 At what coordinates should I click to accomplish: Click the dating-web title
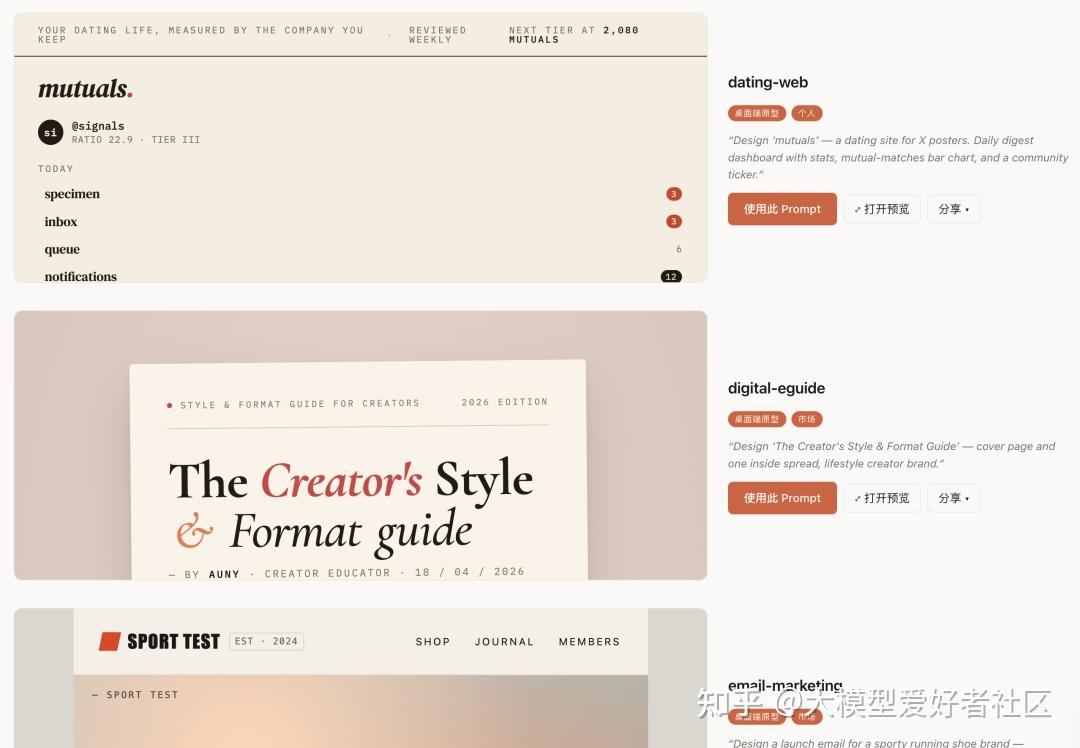click(768, 83)
